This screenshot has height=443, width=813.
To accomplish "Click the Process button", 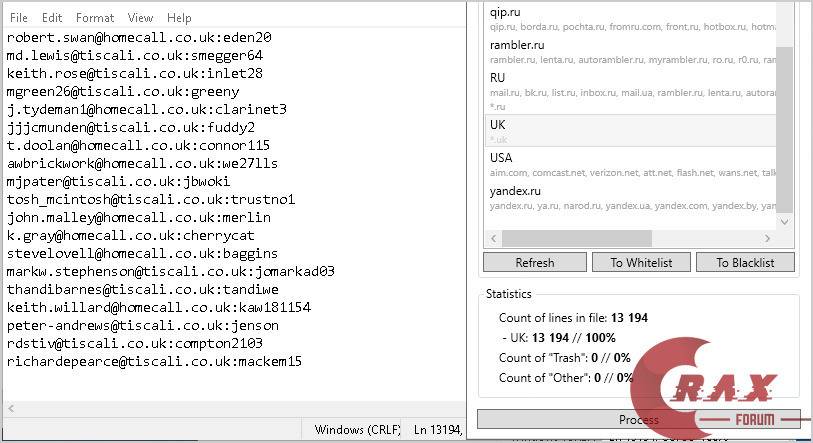I will 638,420.
